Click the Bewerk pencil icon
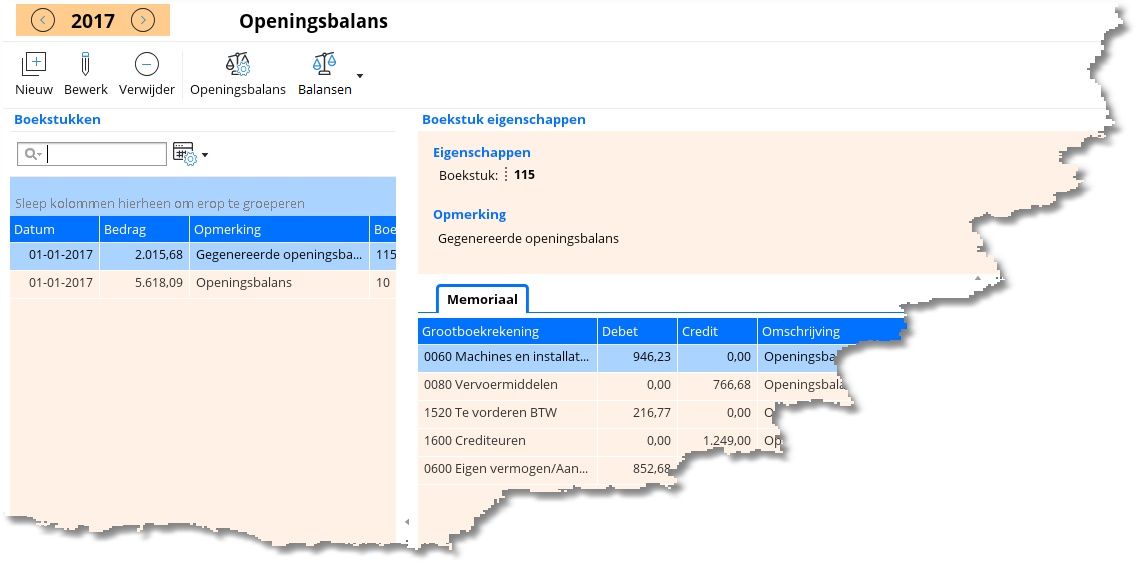1137x571 pixels. coord(85,65)
